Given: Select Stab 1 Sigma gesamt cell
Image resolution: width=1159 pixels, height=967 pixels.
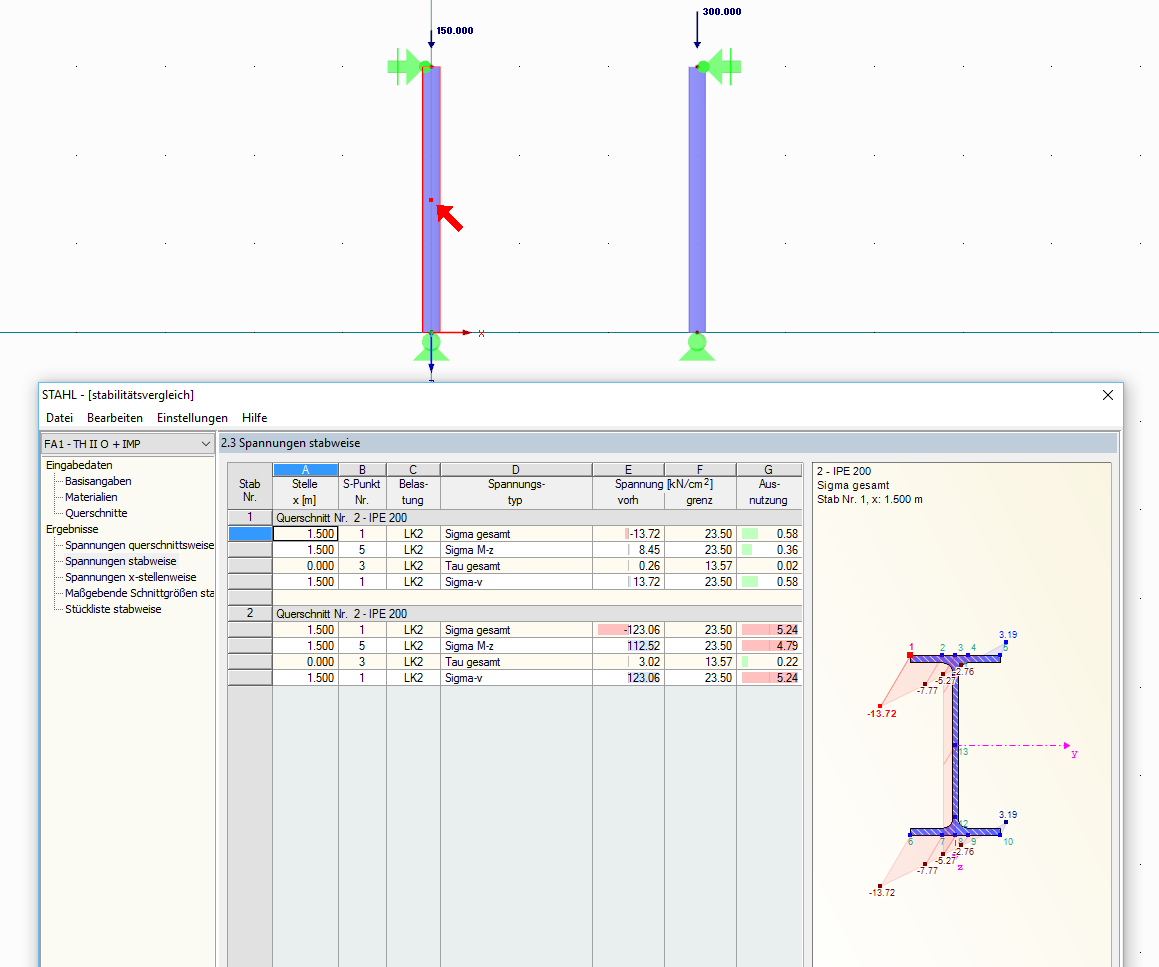Looking at the screenshot, I should point(516,534).
